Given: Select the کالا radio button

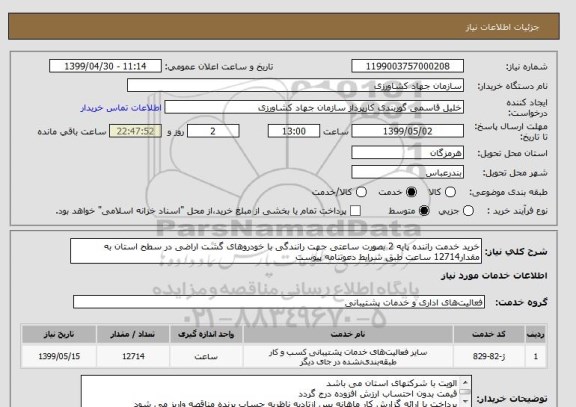Looking at the screenshot, I should point(450,192).
